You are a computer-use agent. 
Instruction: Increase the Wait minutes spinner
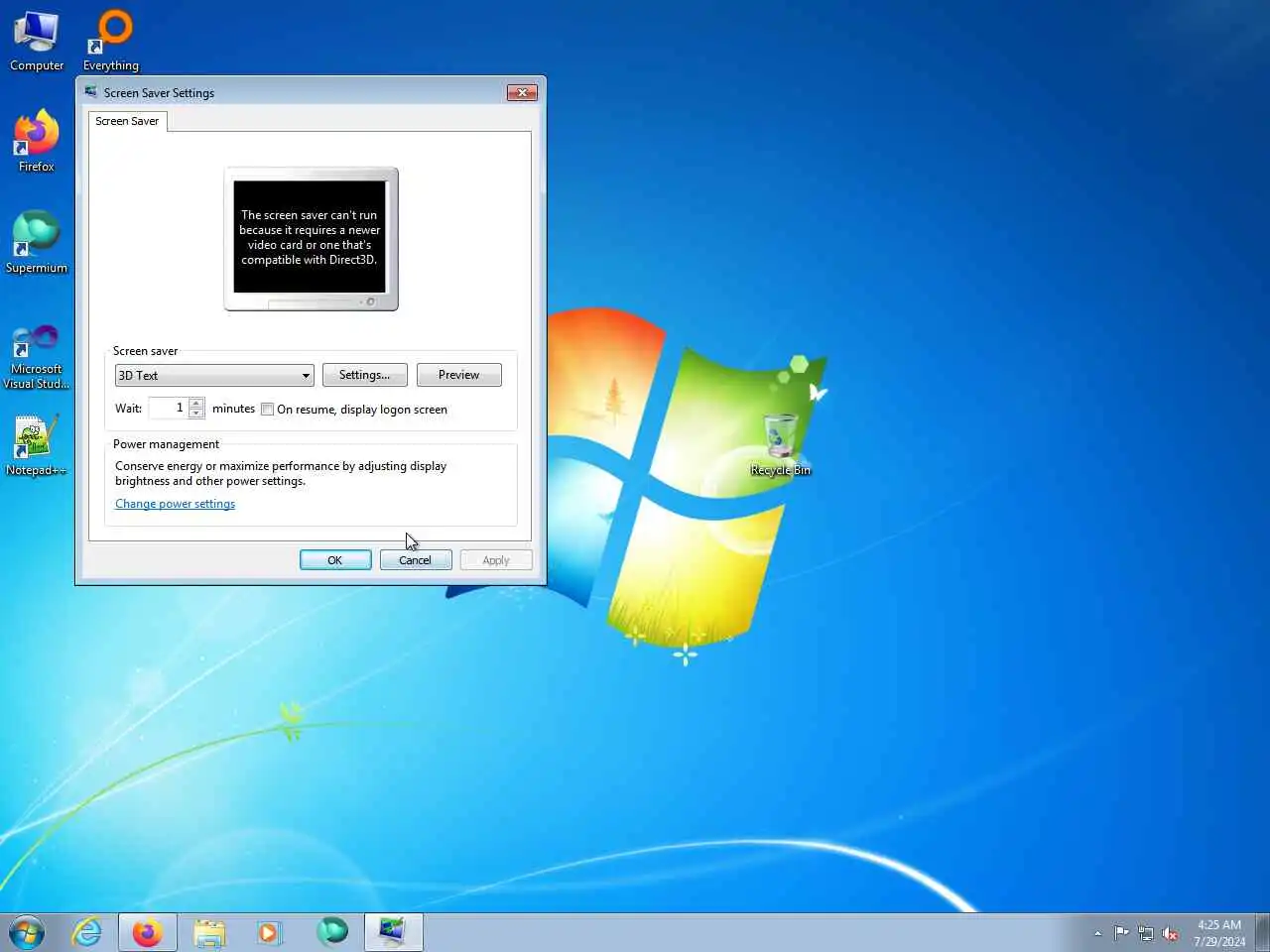[196, 403]
